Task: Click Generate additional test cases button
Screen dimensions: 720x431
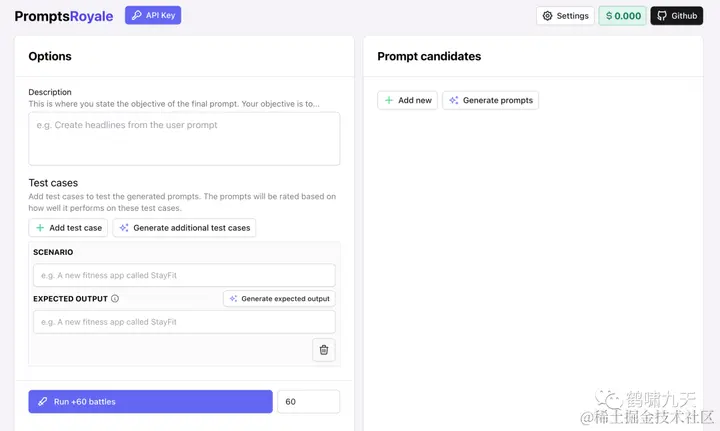Action: (x=184, y=228)
